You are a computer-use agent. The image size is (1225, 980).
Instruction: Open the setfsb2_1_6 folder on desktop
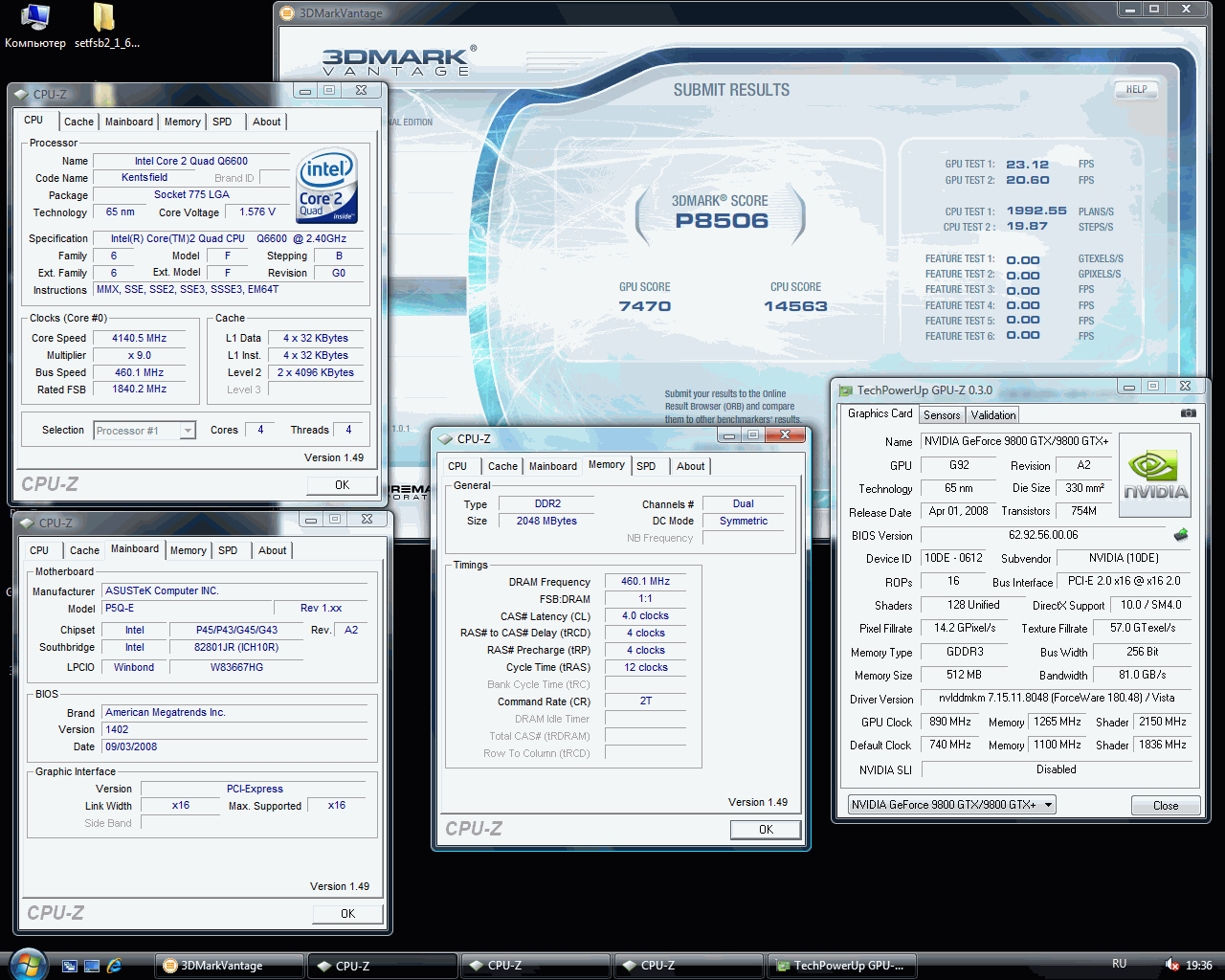(106, 26)
